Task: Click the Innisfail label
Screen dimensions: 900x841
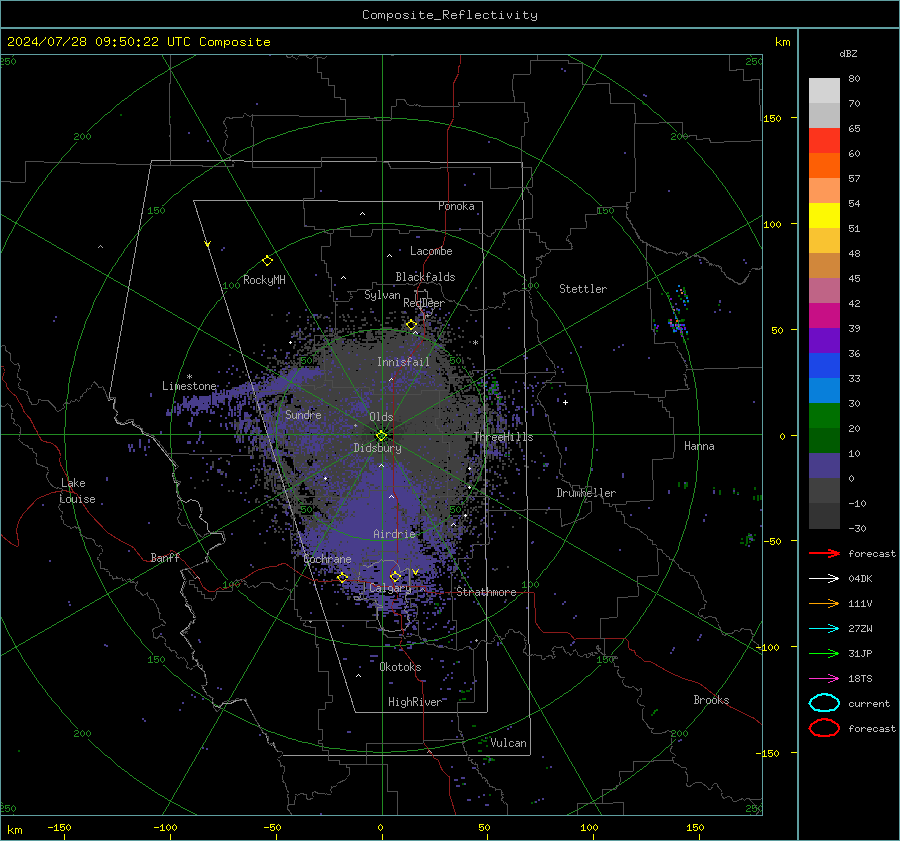Action: [x=403, y=362]
